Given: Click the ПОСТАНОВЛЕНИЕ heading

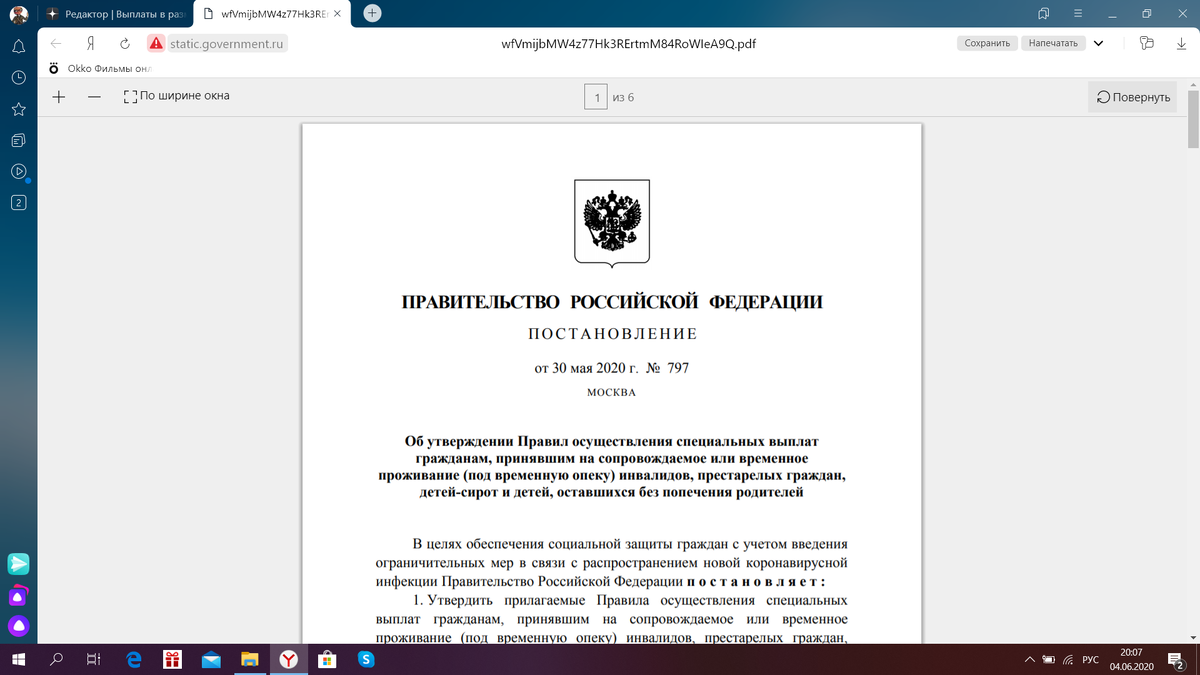Looking at the screenshot, I should click(x=612, y=333).
